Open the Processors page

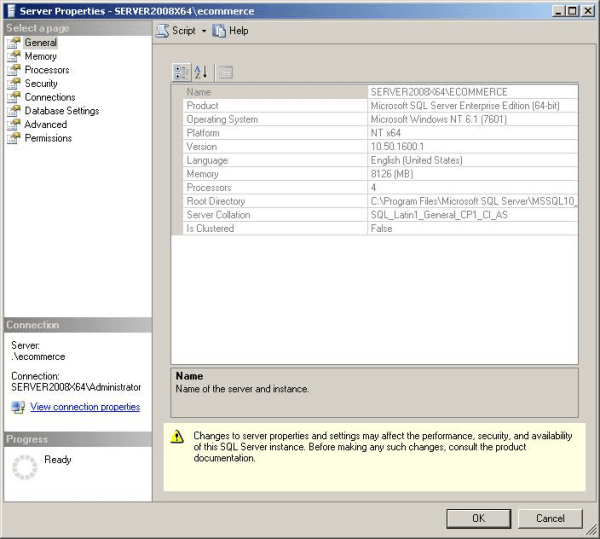[47, 70]
